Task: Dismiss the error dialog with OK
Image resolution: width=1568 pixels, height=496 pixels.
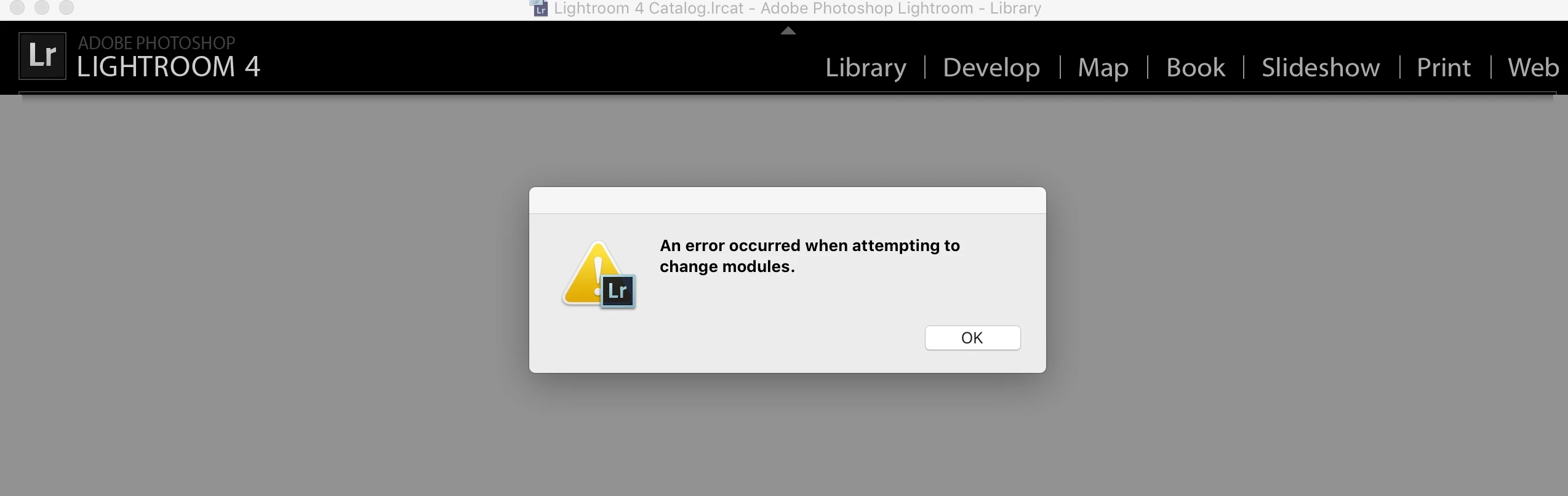Action: tap(972, 338)
